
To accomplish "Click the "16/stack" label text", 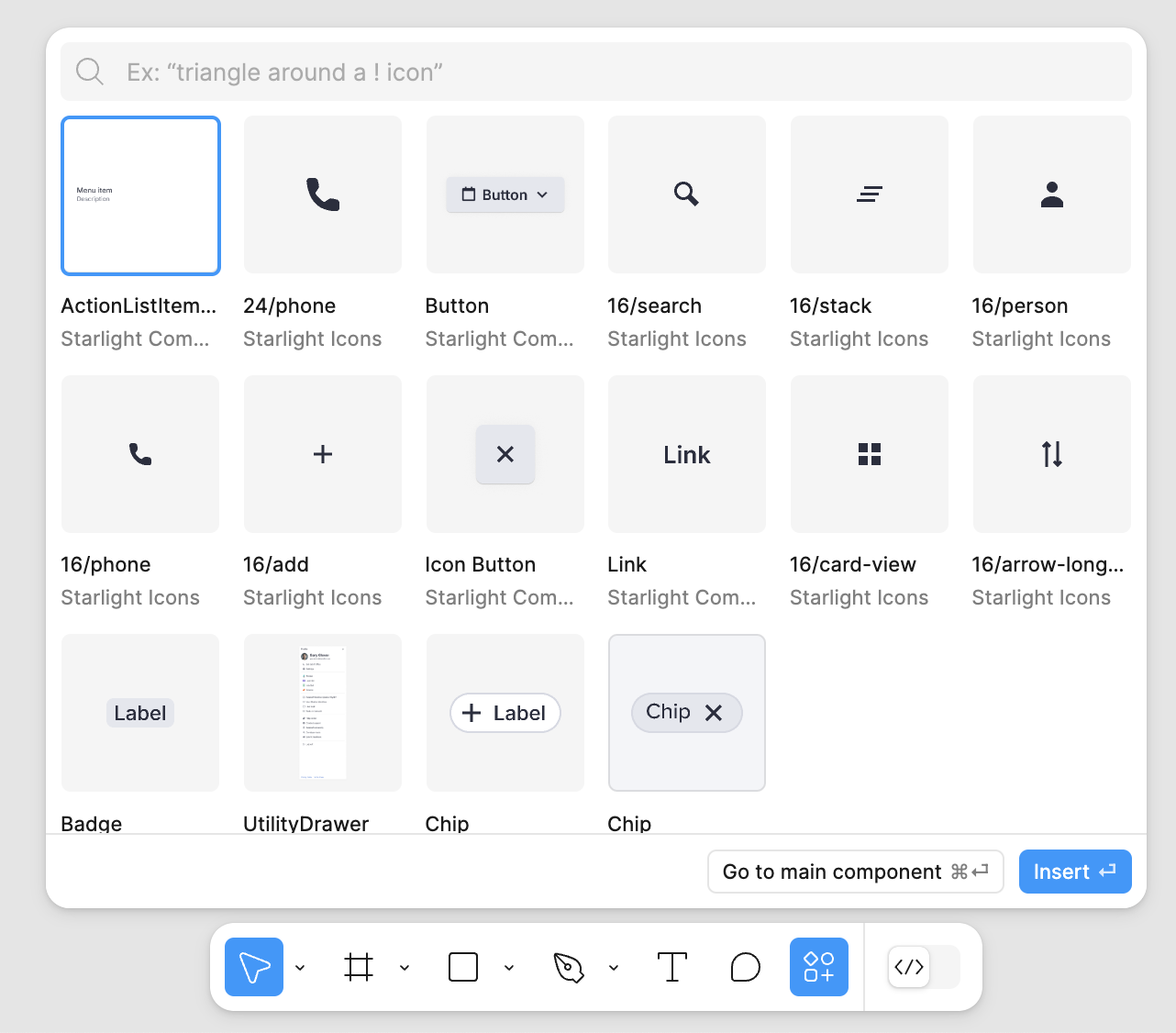I will pos(830,305).
